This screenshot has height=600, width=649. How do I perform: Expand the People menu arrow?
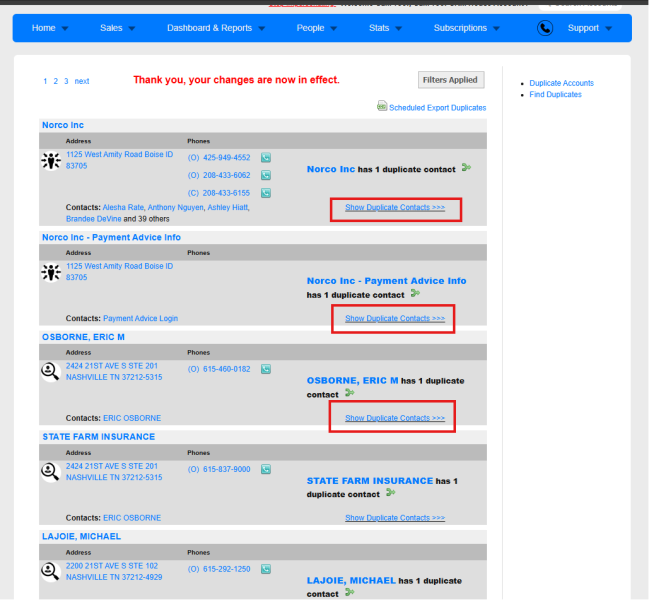click(334, 29)
